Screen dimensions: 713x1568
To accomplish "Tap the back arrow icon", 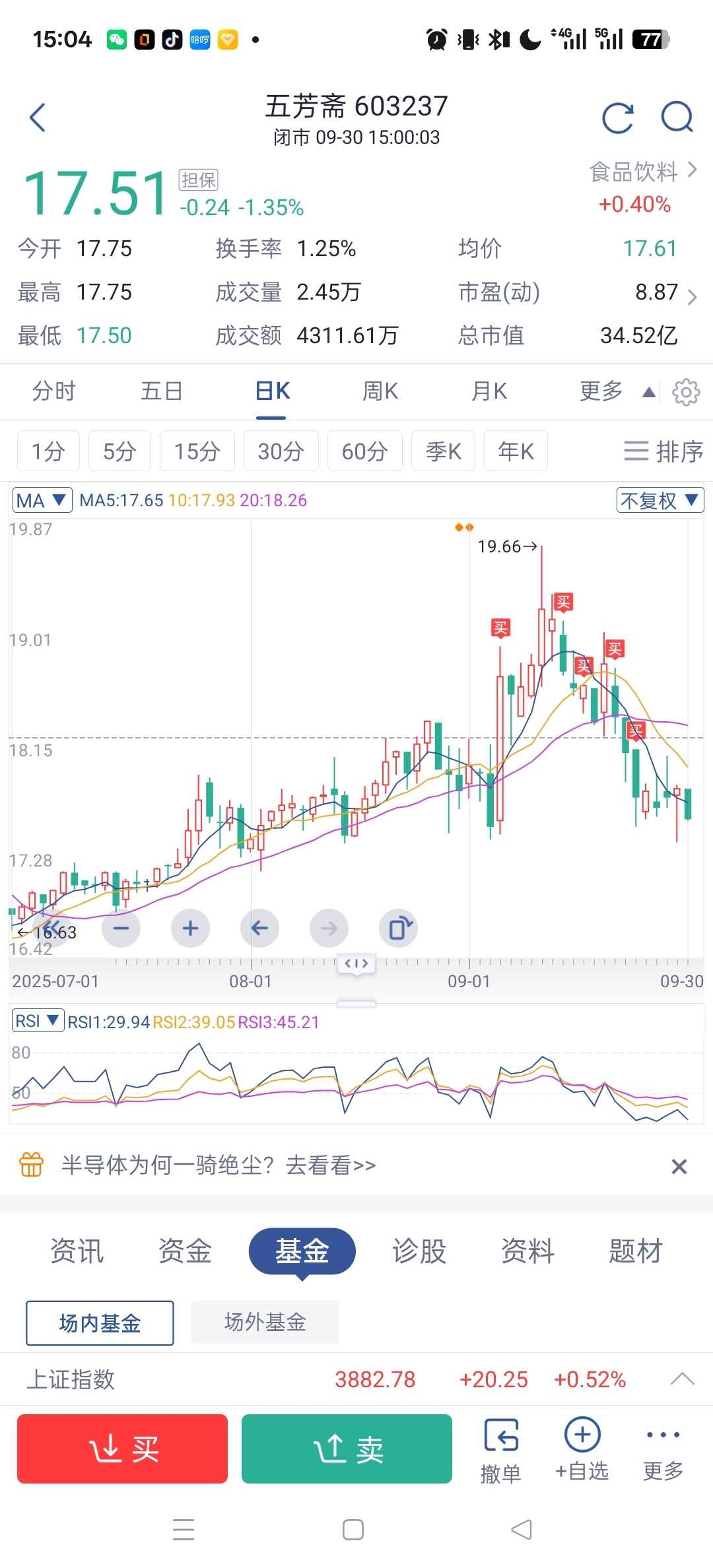I will [x=38, y=118].
